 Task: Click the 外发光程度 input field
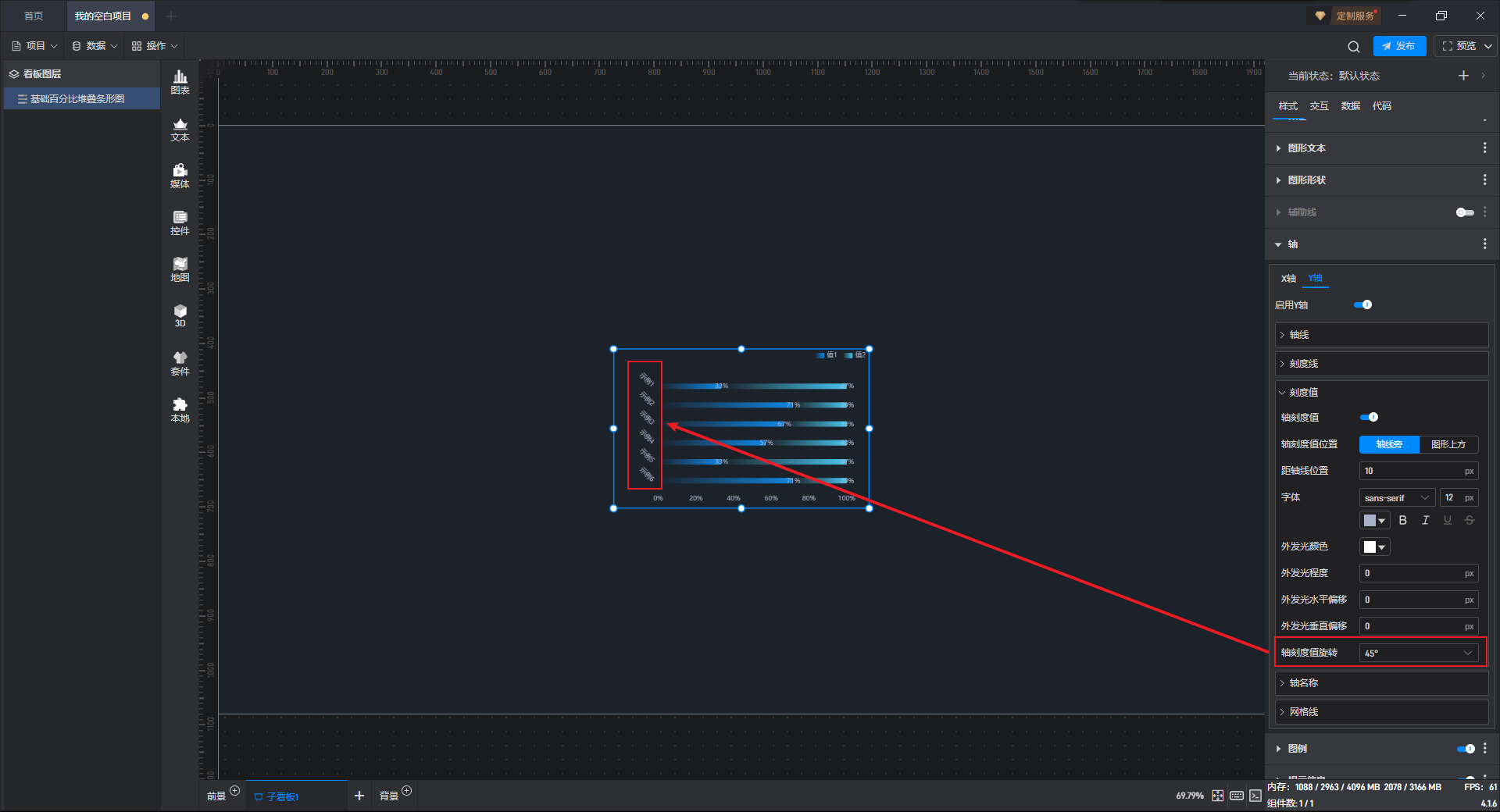[1419, 574]
